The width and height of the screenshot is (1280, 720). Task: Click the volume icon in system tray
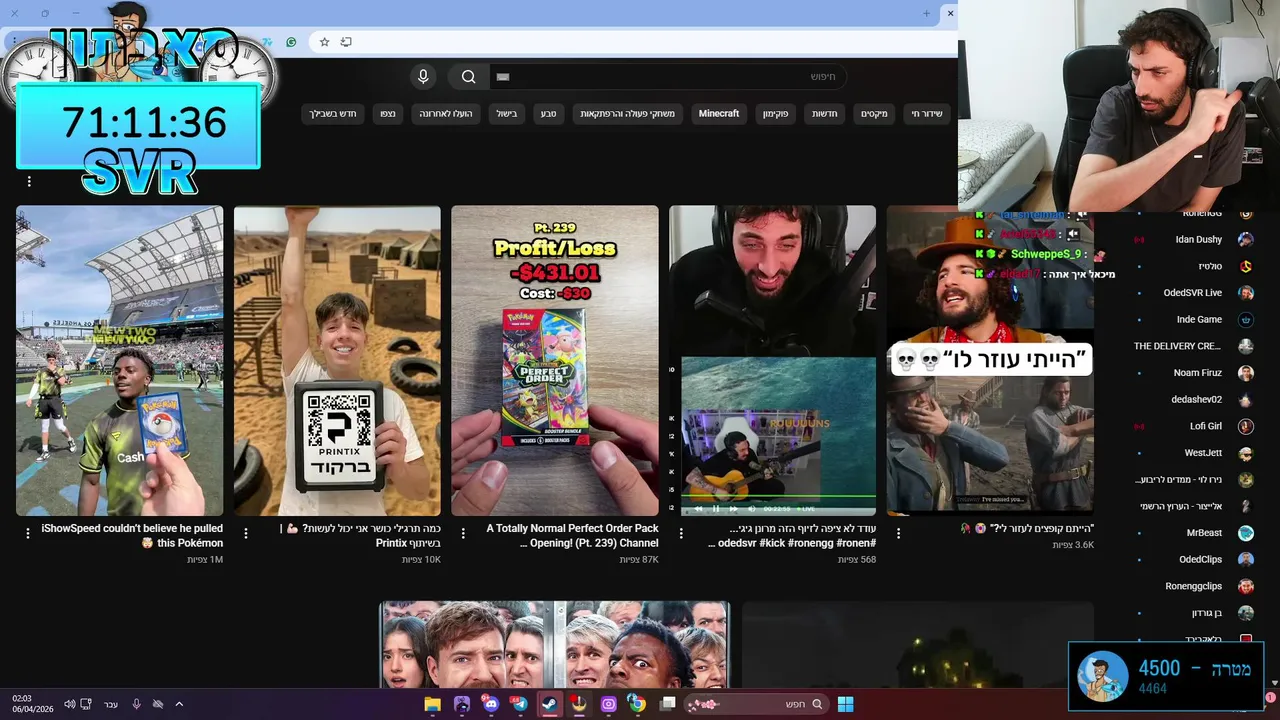(69, 704)
